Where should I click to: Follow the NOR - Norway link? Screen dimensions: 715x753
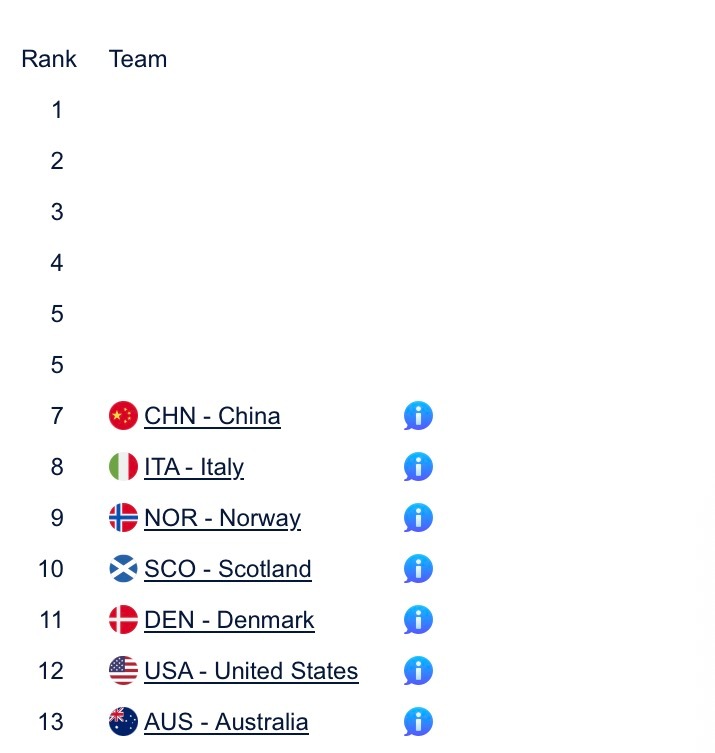click(x=222, y=518)
